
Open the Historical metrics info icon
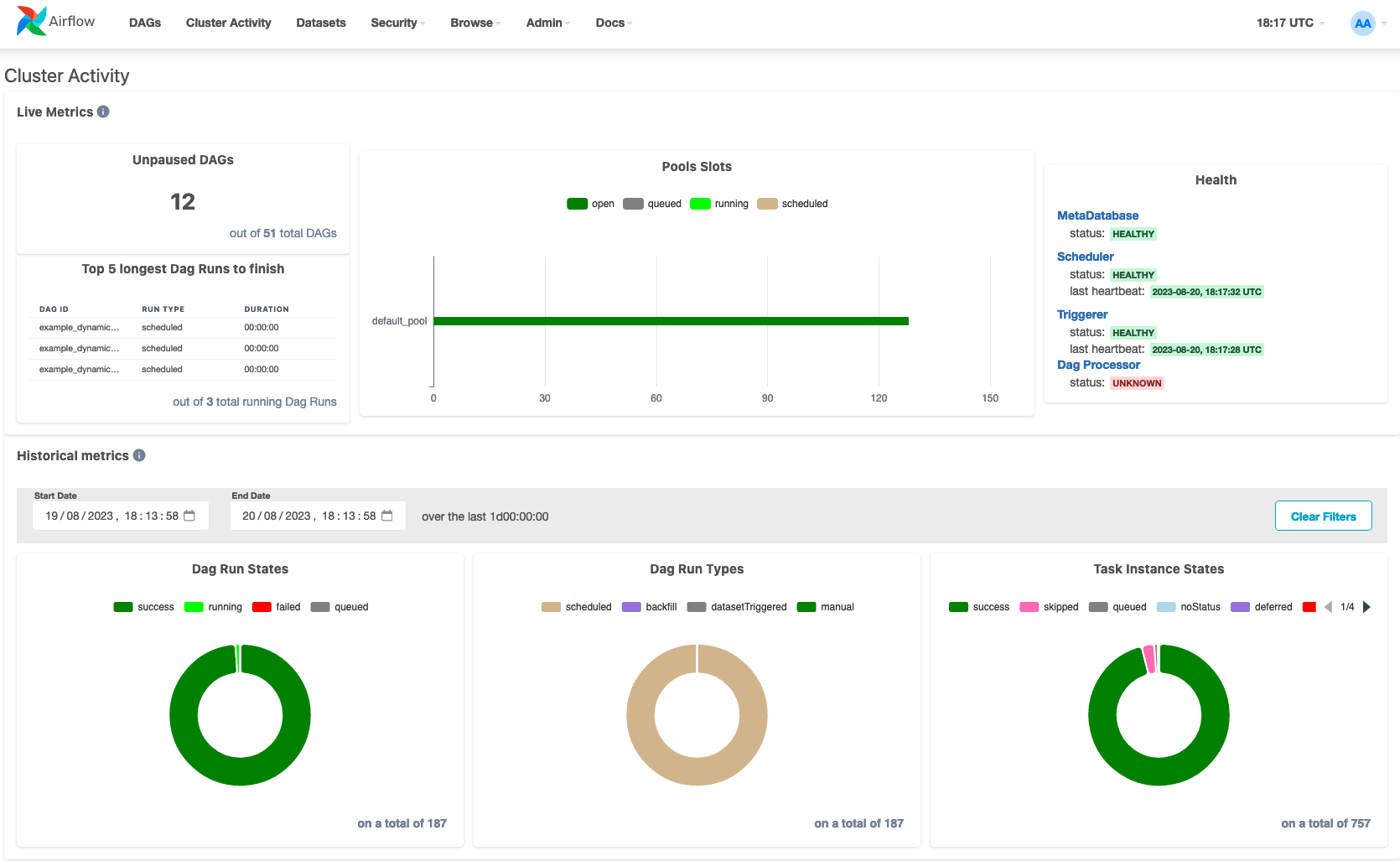(x=139, y=455)
